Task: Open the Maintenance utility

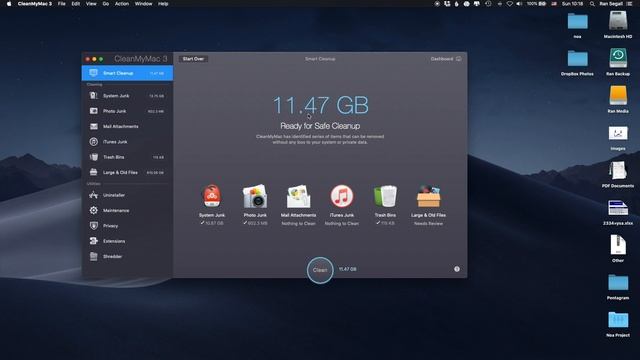Action: [127, 211]
